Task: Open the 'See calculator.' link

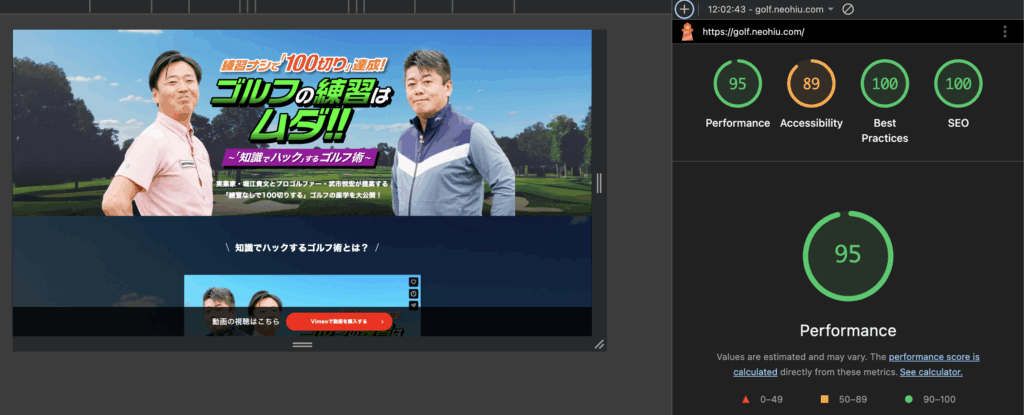Action: (930, 372)
